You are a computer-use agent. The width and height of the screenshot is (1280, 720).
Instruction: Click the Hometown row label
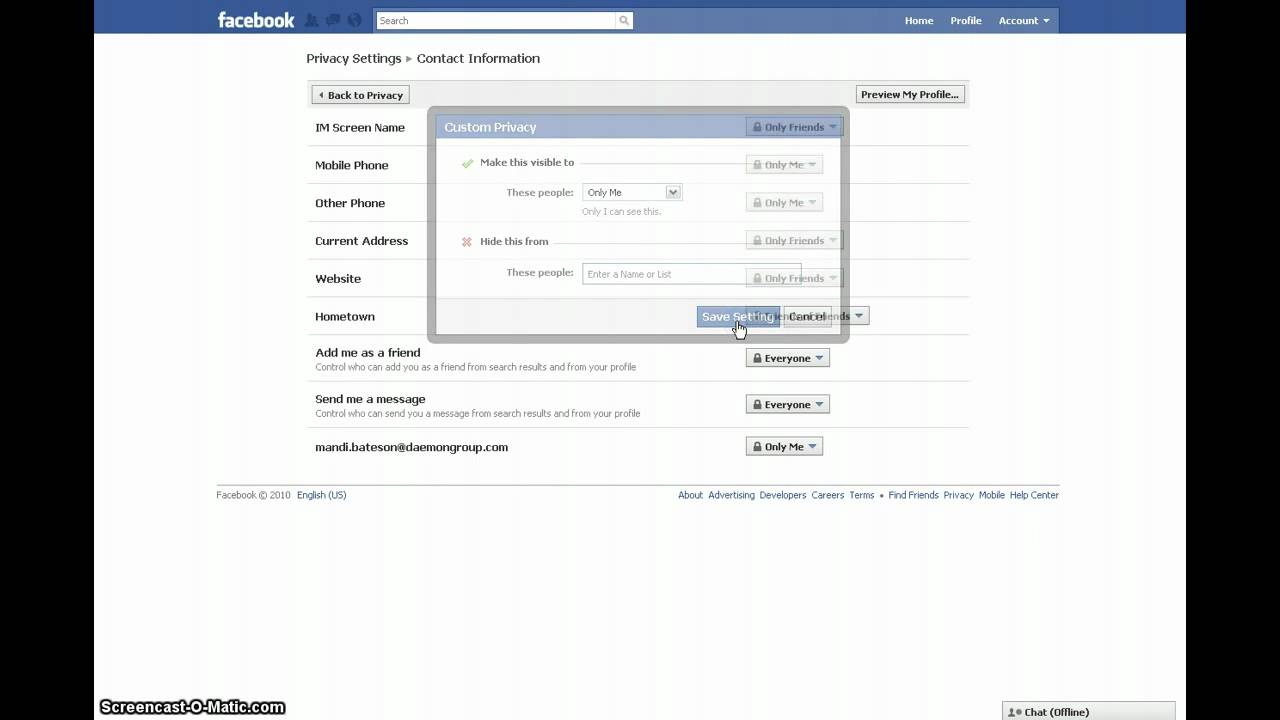point(345,317)
